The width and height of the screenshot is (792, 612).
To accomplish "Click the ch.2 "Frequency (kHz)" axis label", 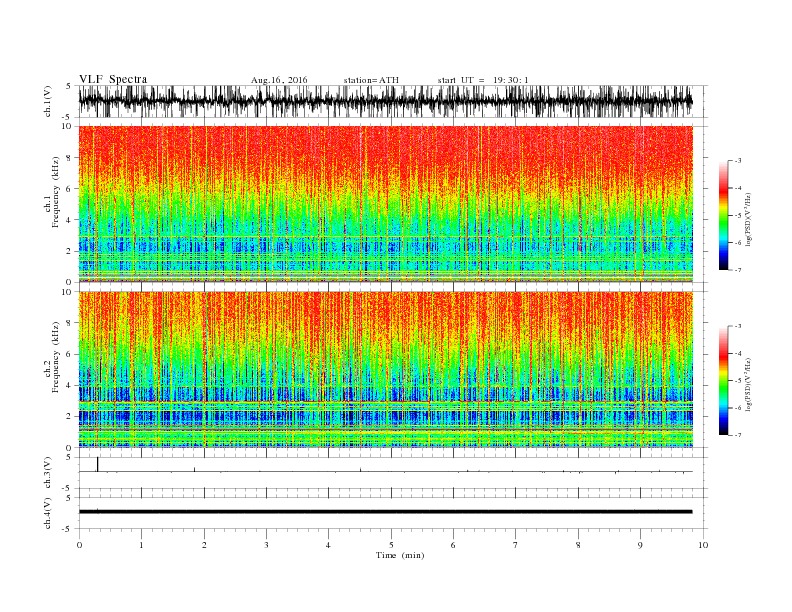I will 56,358.
